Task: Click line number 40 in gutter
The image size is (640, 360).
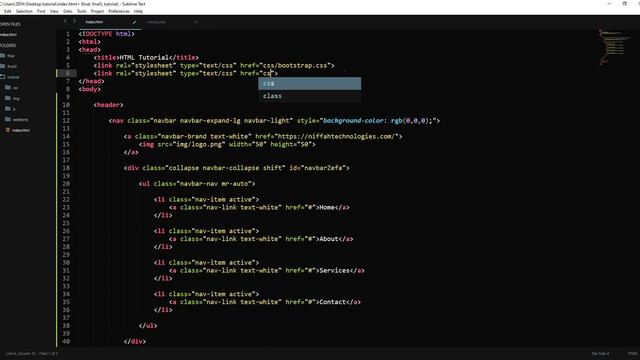Action: [66, 342]
